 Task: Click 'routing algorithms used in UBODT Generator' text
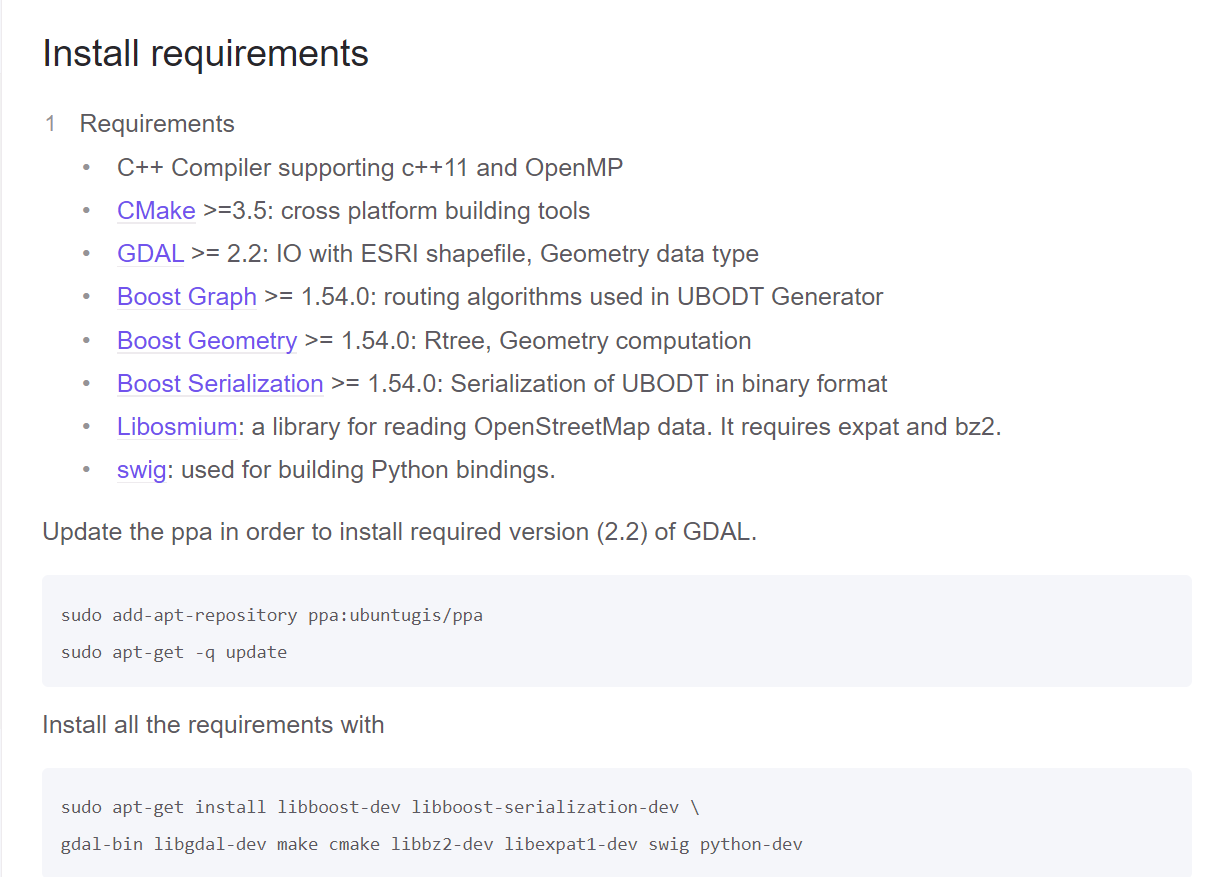point(633,297)
